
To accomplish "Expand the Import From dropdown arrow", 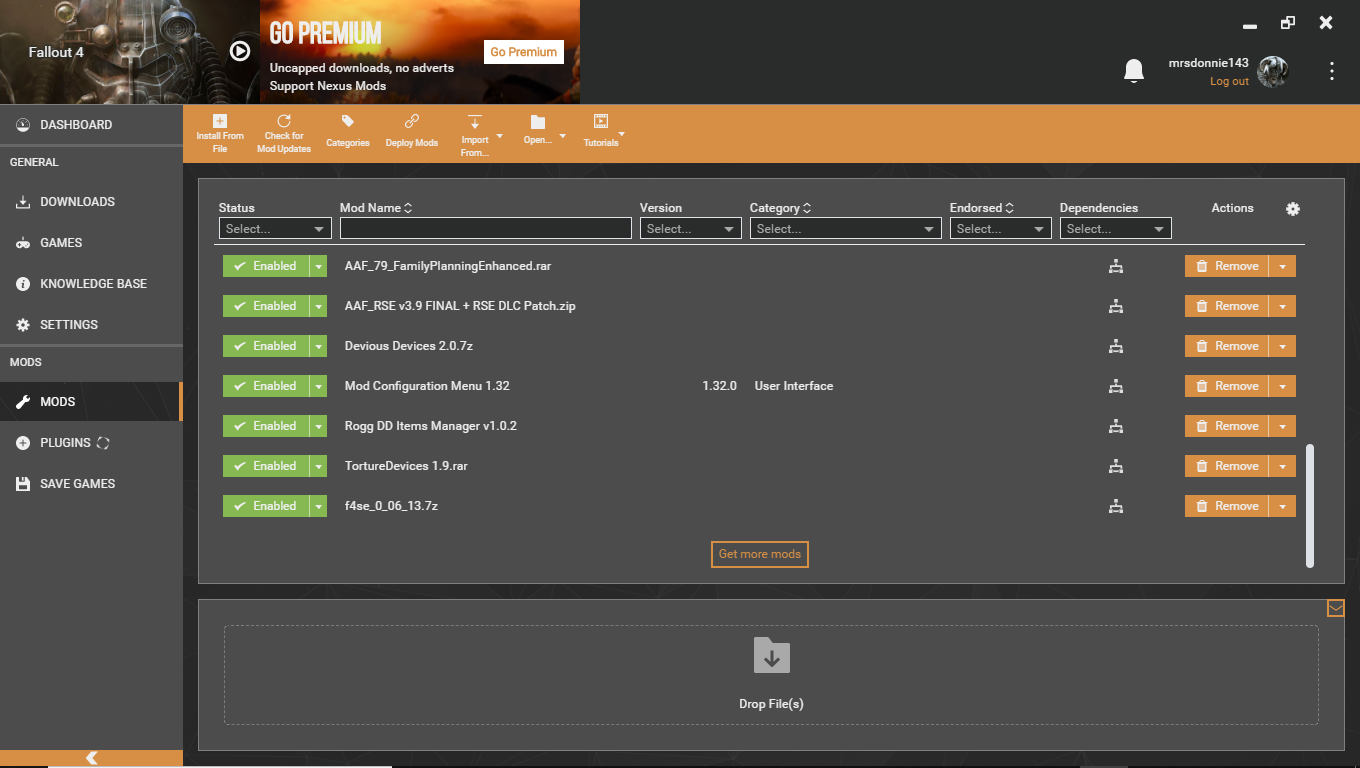I will (x=499, y=136).
